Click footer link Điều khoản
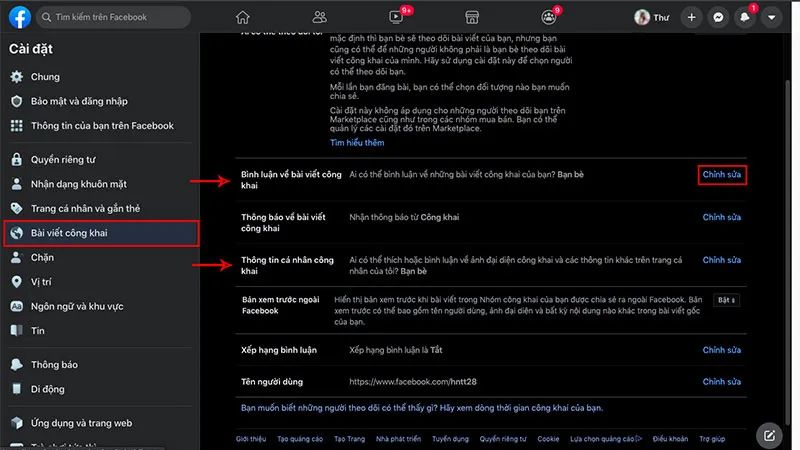 pyautogui.click(x=670, y=439)
